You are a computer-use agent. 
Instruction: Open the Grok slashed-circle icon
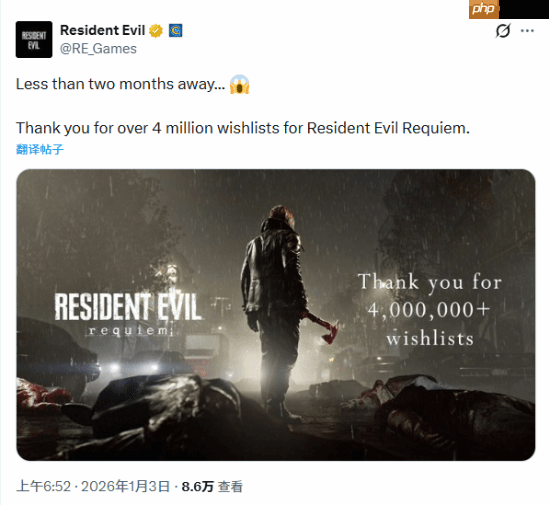503,31
